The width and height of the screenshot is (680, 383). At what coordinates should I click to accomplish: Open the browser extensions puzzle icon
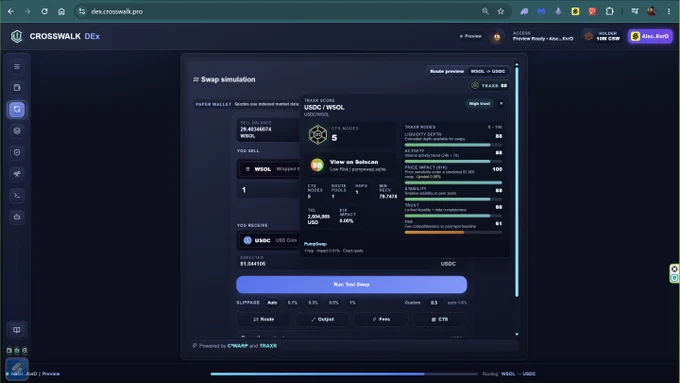pos(609,11)
